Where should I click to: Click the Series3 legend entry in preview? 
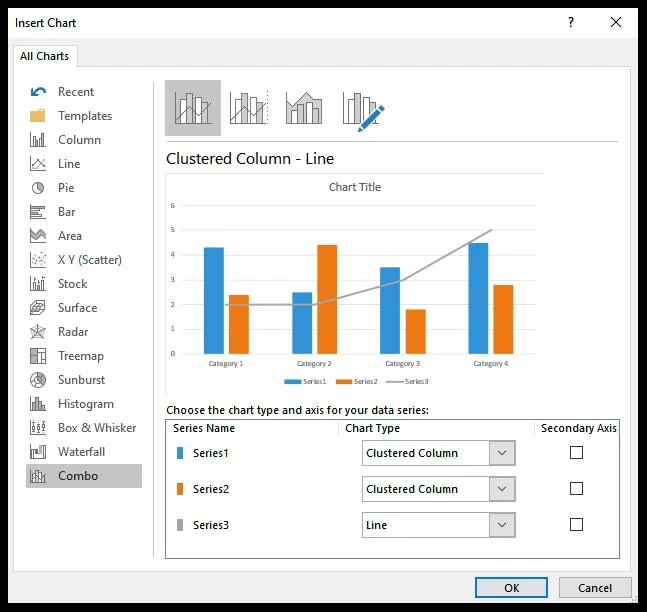[x=407, y=381]
